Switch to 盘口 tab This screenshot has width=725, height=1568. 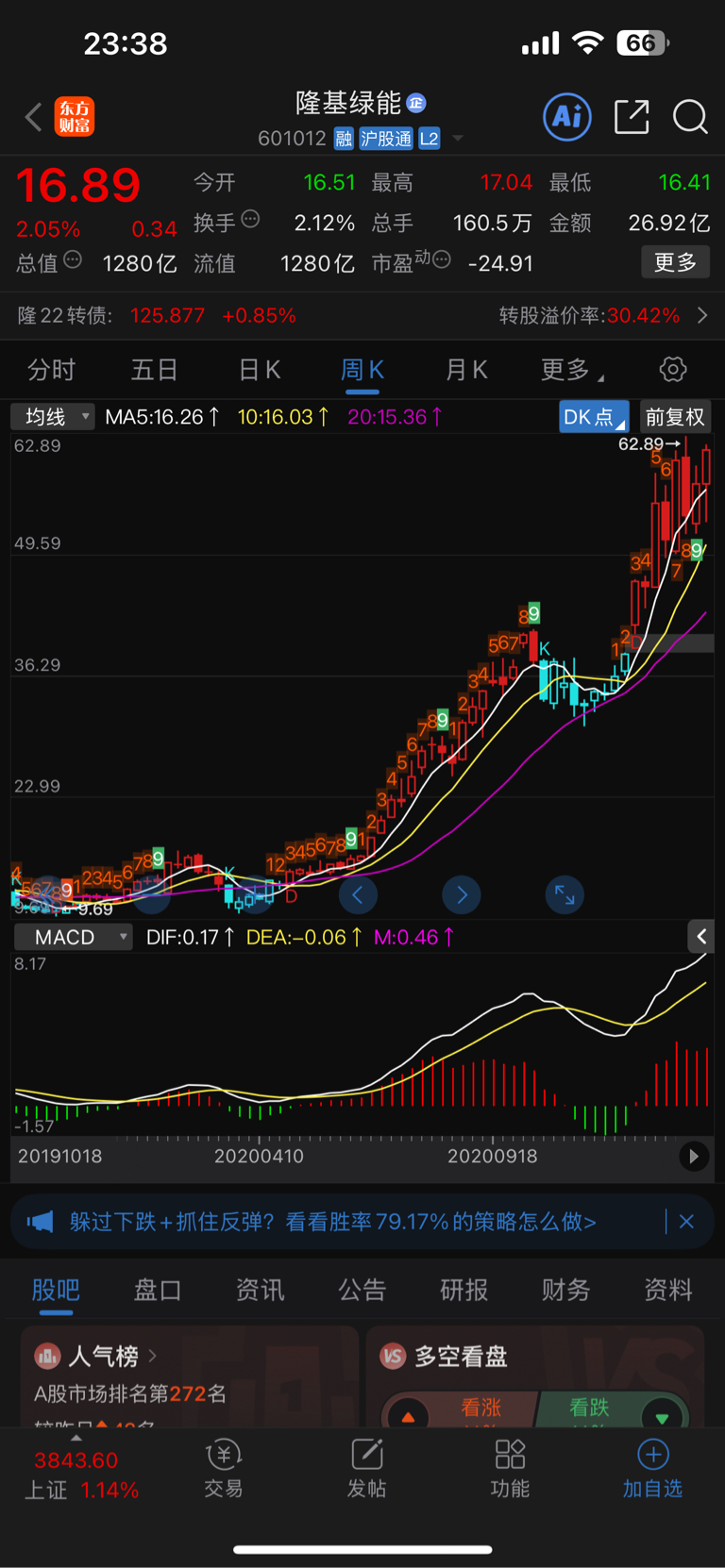pos(158,1290)
